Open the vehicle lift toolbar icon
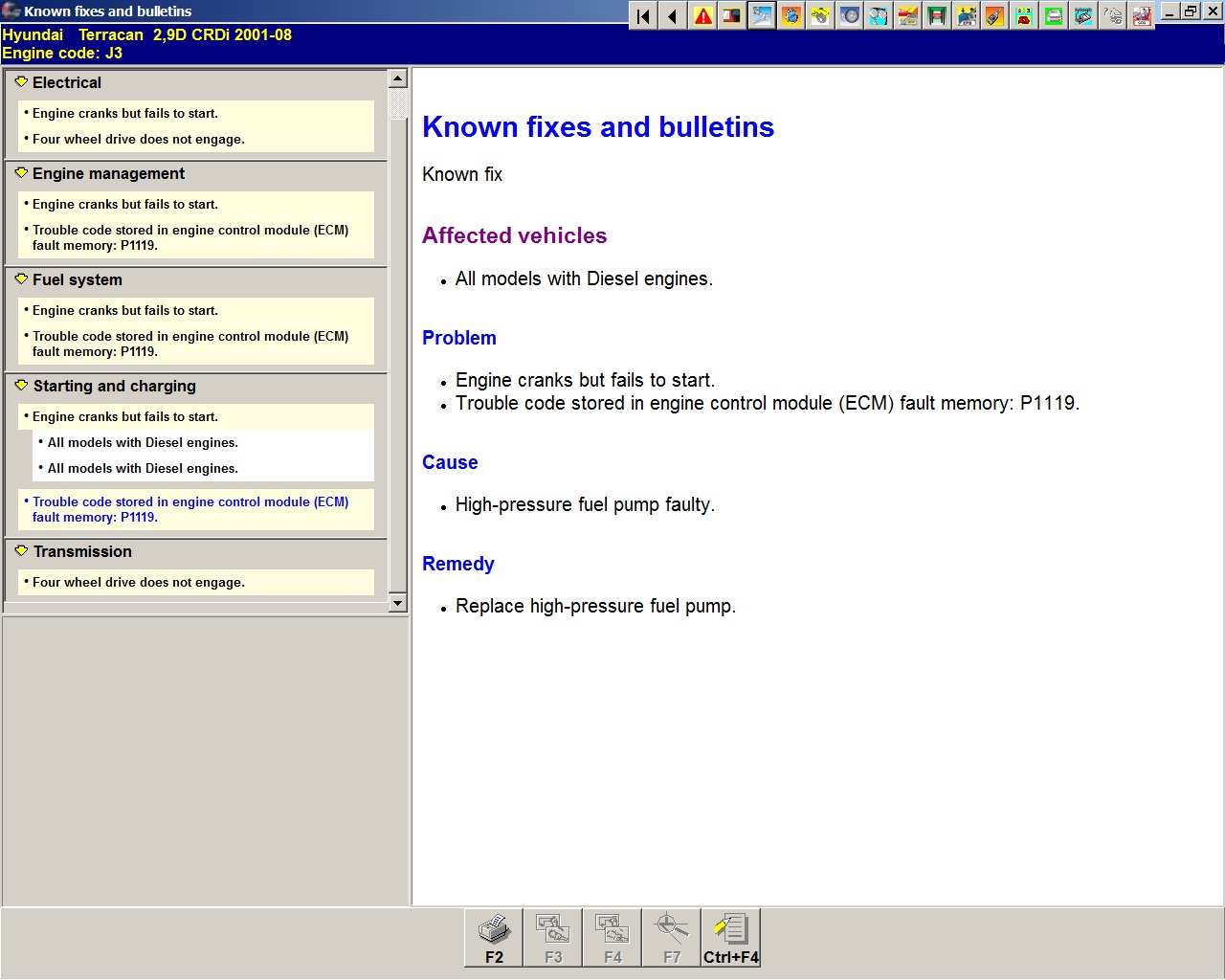This screenshot has width=1225, height=980. coord(937,16)
